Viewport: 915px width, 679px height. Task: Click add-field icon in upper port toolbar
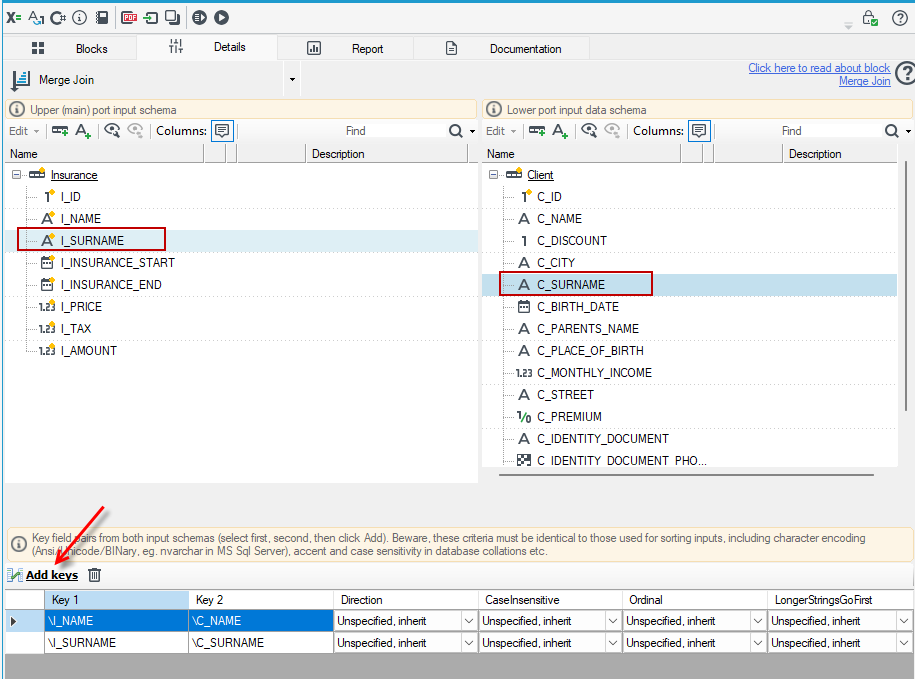(x=60, y=131)
